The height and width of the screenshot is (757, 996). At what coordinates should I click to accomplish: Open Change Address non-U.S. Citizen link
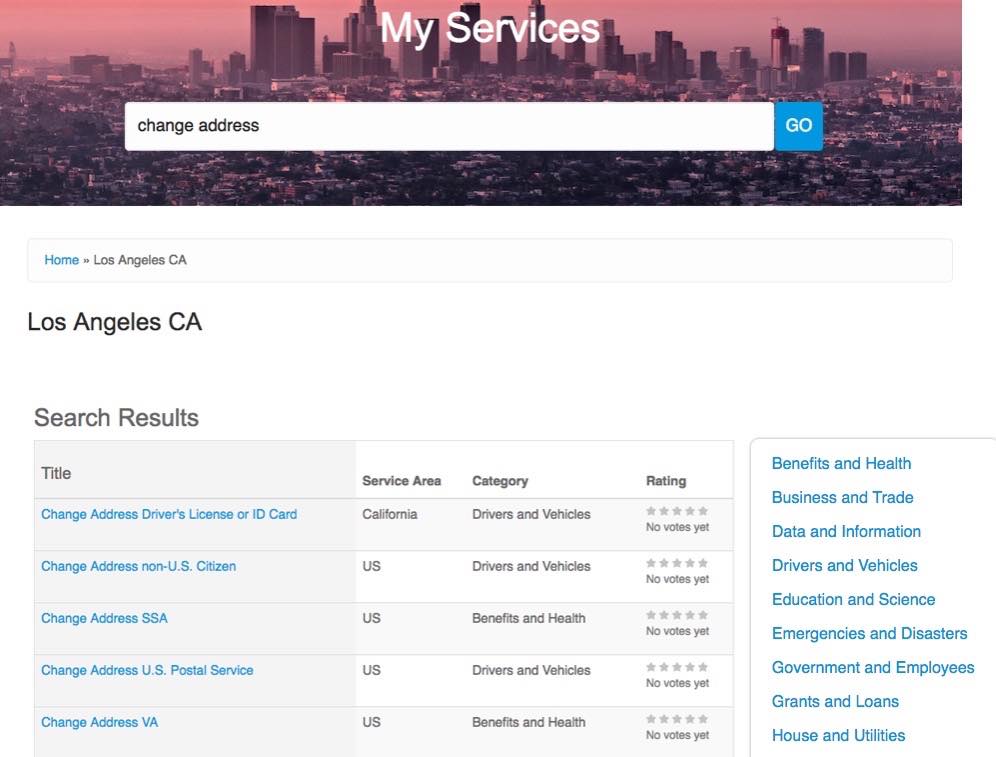pyautogui.click(x=138, y=566)
